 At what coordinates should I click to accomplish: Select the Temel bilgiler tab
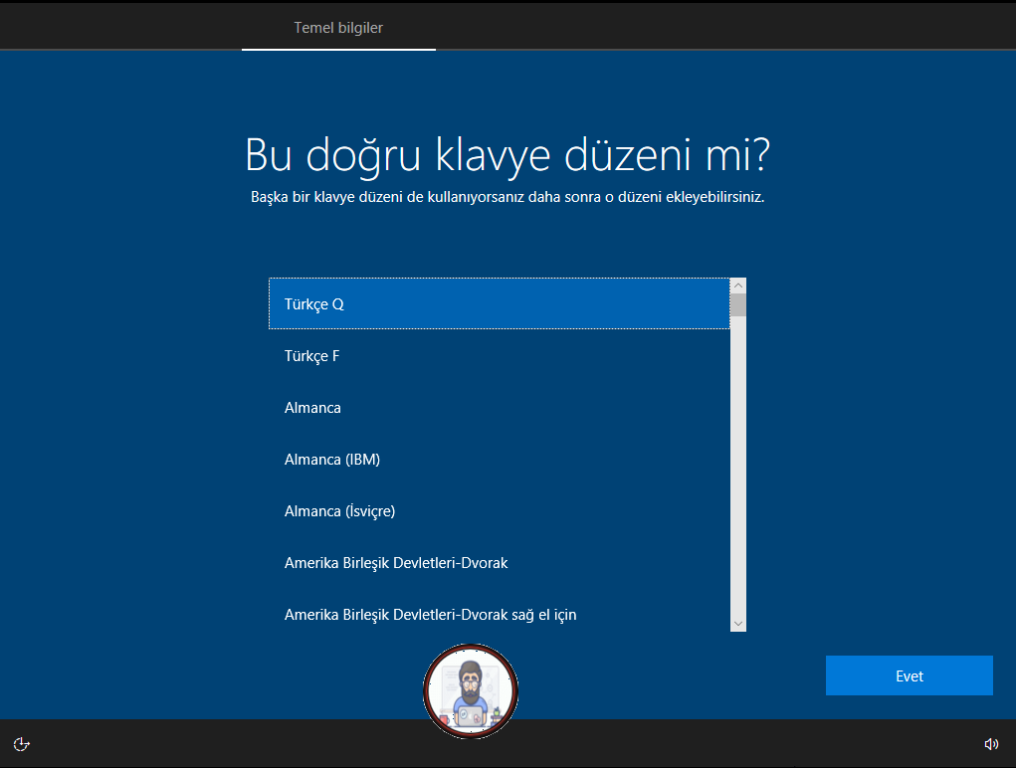(x=338, y=28)
